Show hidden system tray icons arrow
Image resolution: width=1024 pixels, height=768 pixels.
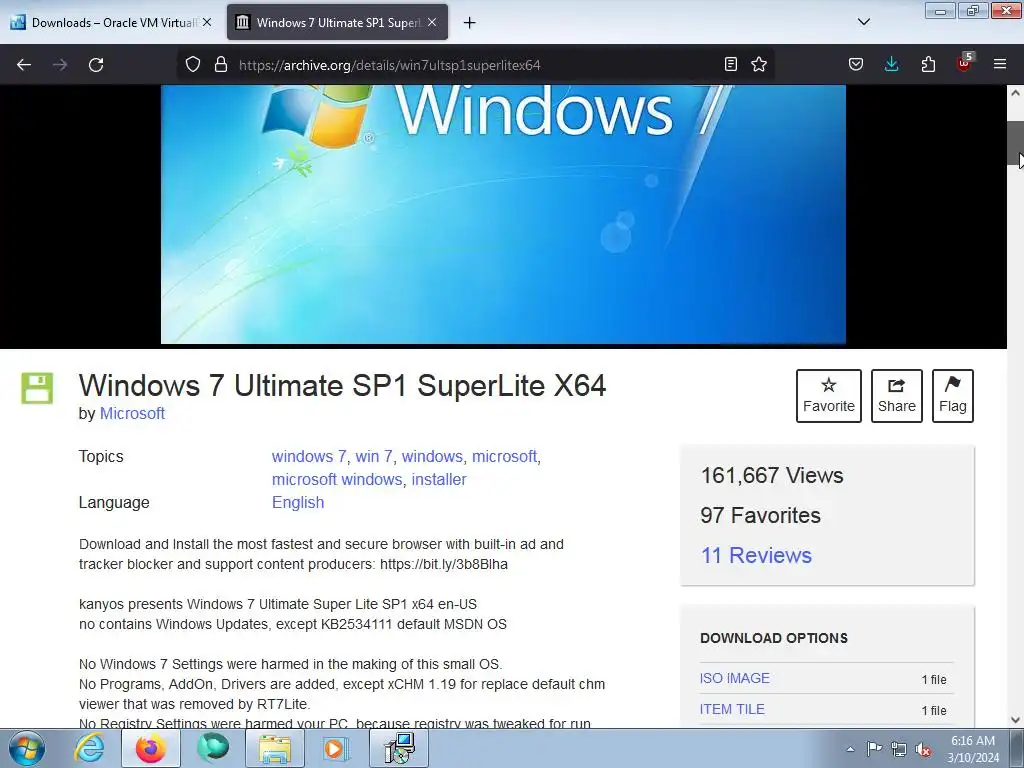click(x=850, y=749)
